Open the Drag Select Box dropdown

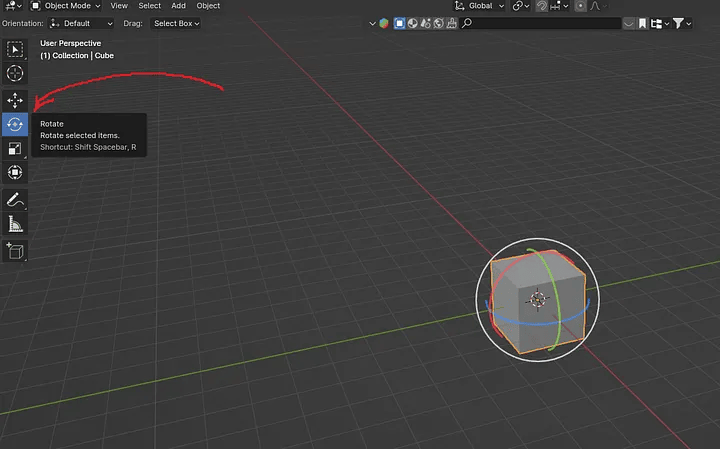(x=177, y=23)
